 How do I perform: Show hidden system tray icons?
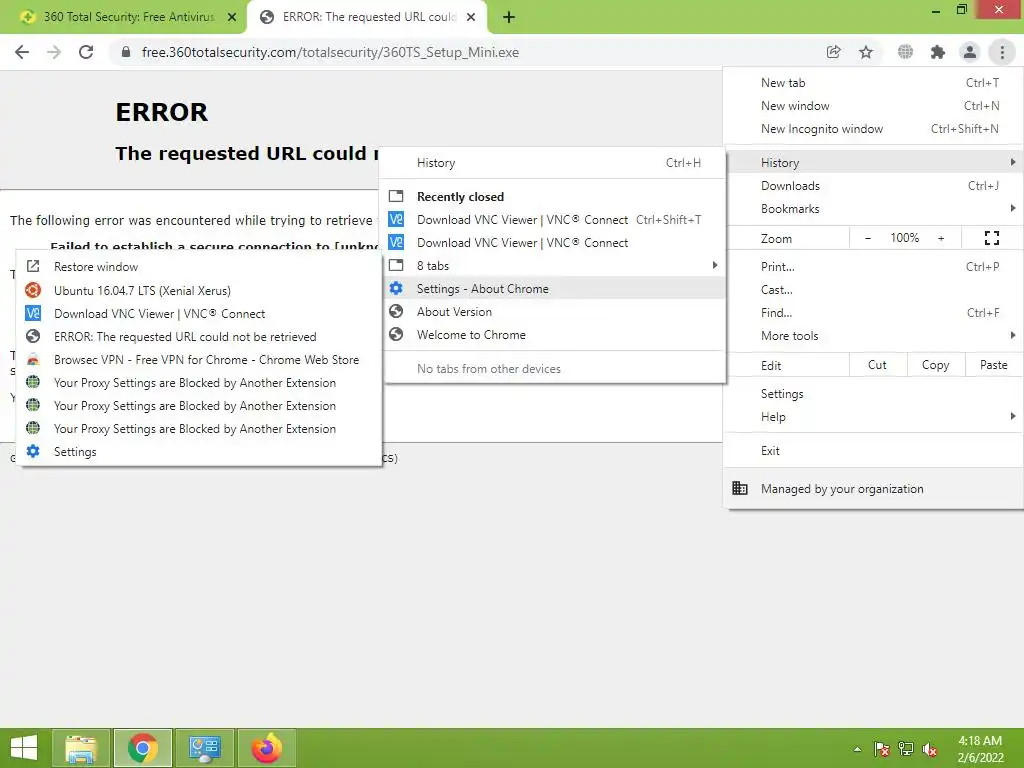(x=857, y=749)
